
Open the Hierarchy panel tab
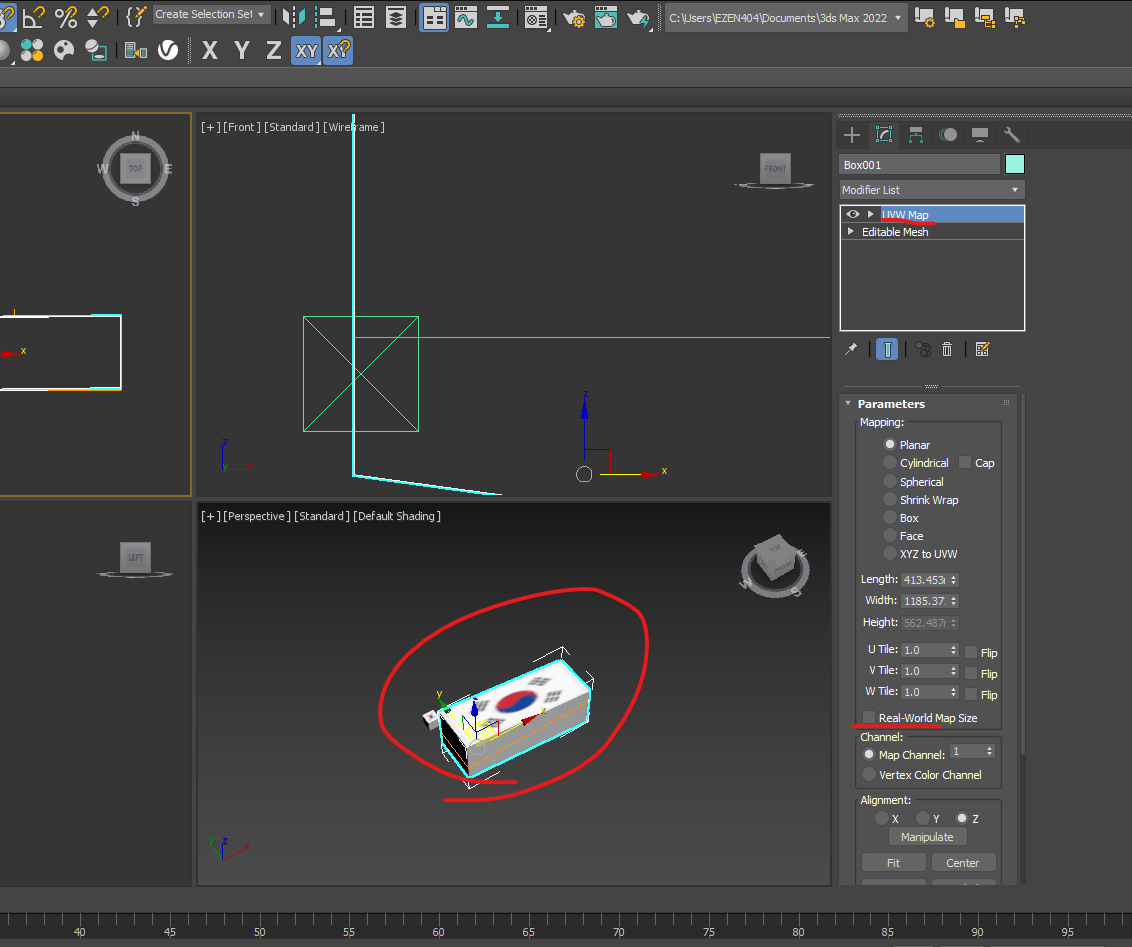(916, 135)
